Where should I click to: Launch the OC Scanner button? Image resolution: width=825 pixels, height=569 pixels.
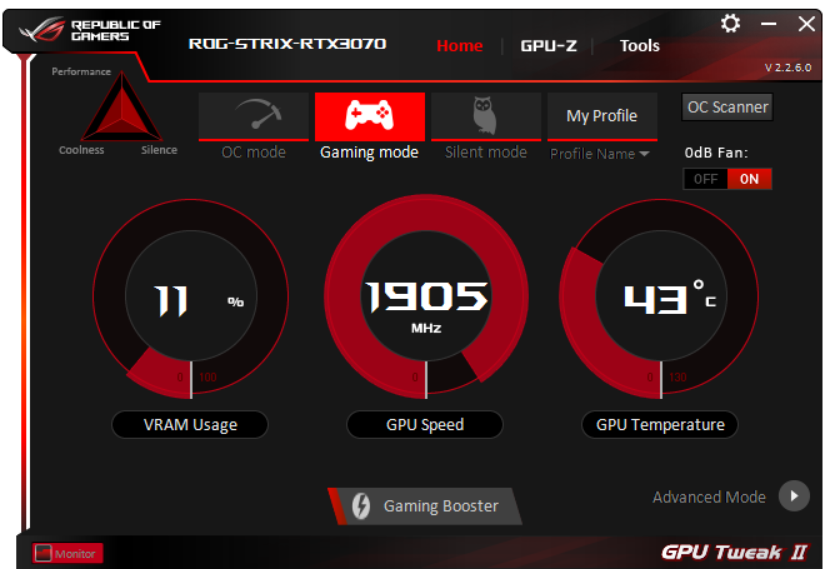click(727, 107)
